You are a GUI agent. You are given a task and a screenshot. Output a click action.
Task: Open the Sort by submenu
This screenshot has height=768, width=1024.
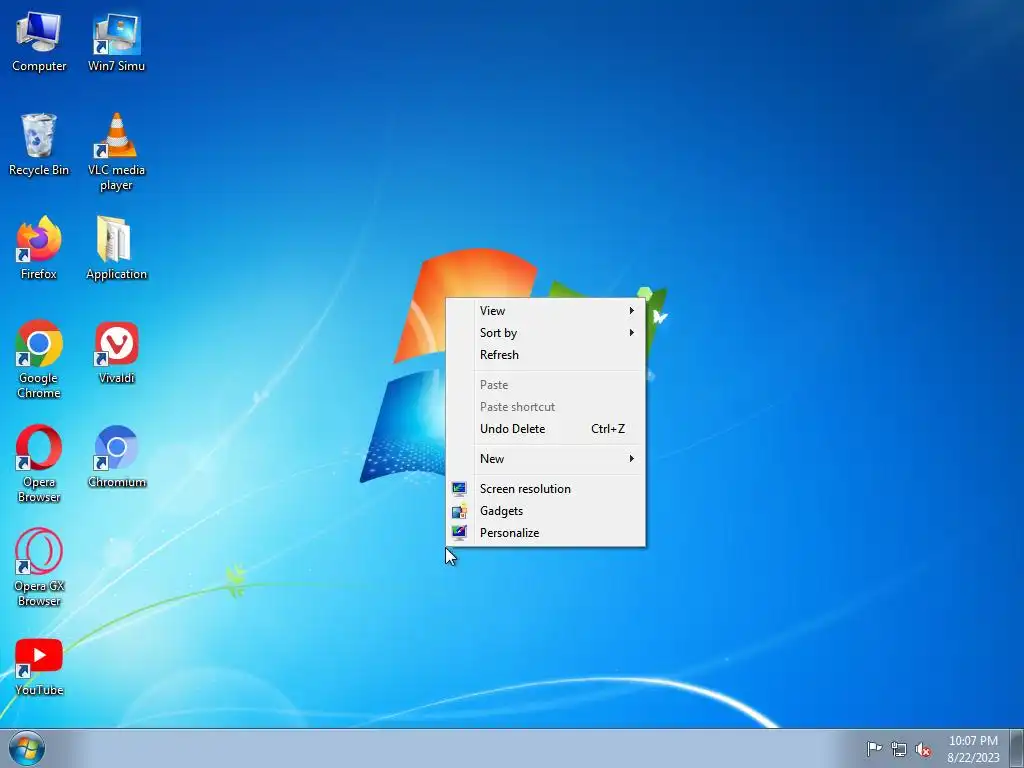click(x=545, y=333)
